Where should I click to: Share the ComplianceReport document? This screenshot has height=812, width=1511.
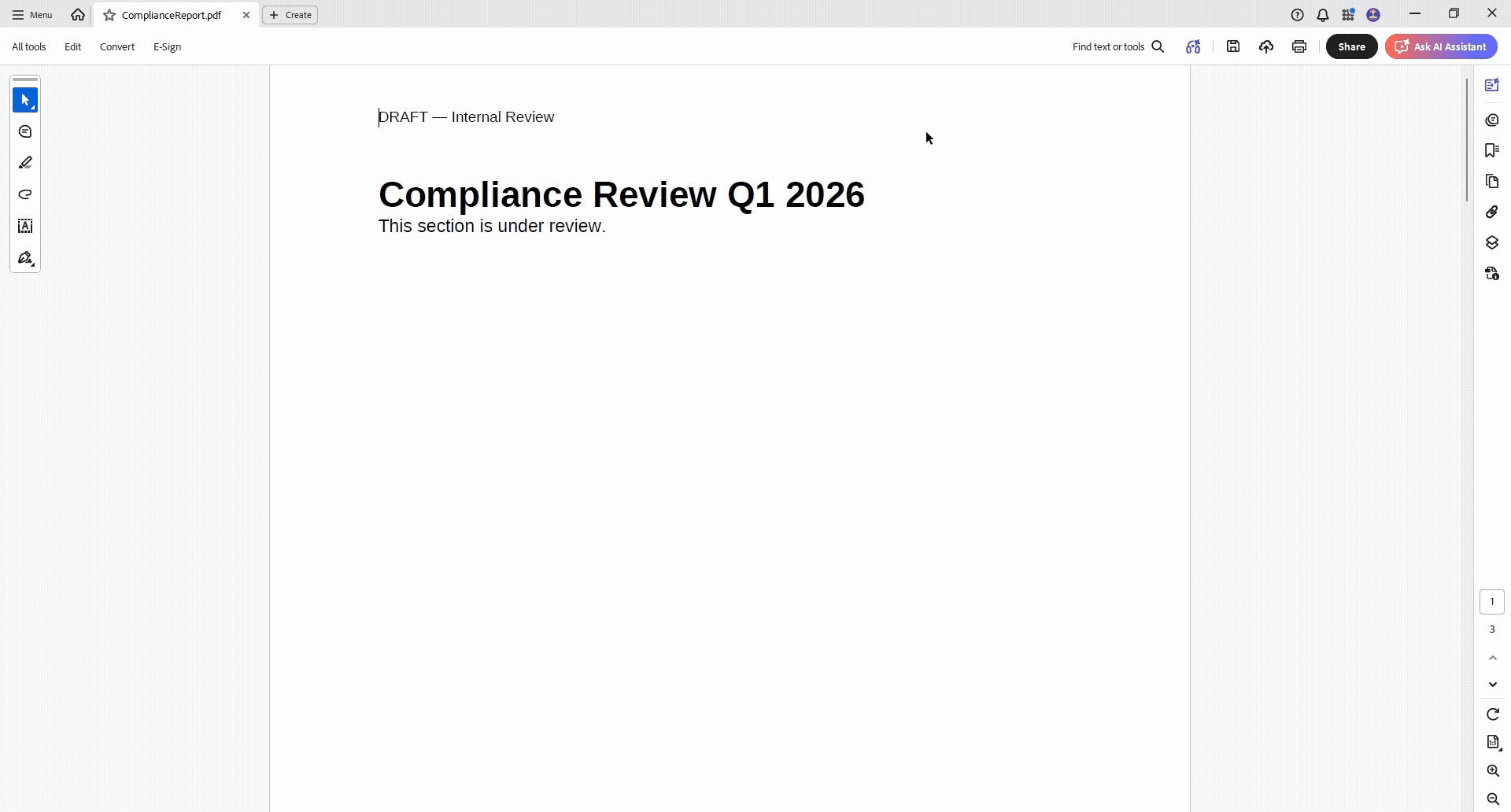[x=1351, y=46]
